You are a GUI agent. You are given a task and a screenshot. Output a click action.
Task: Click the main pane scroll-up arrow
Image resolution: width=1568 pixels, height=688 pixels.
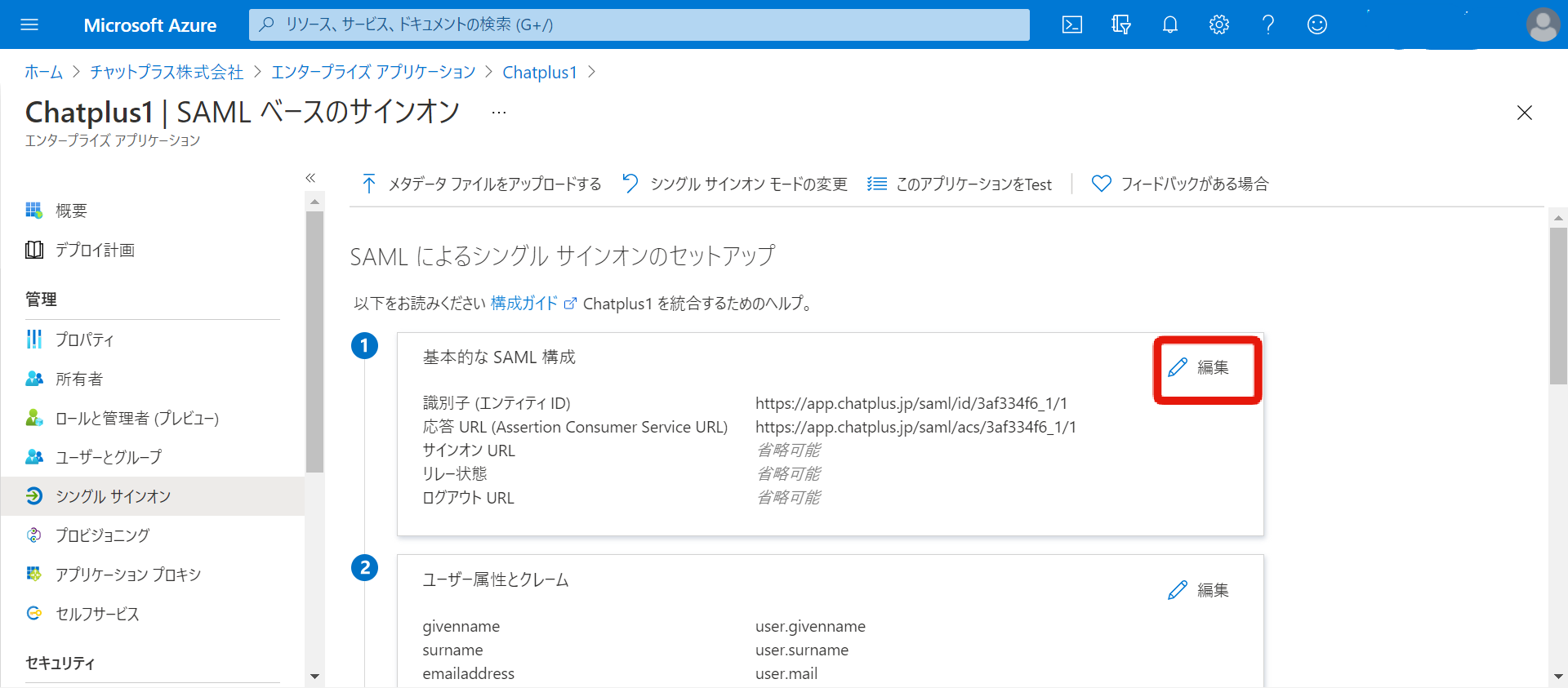pyautogui.click(x=1558, y=217)
